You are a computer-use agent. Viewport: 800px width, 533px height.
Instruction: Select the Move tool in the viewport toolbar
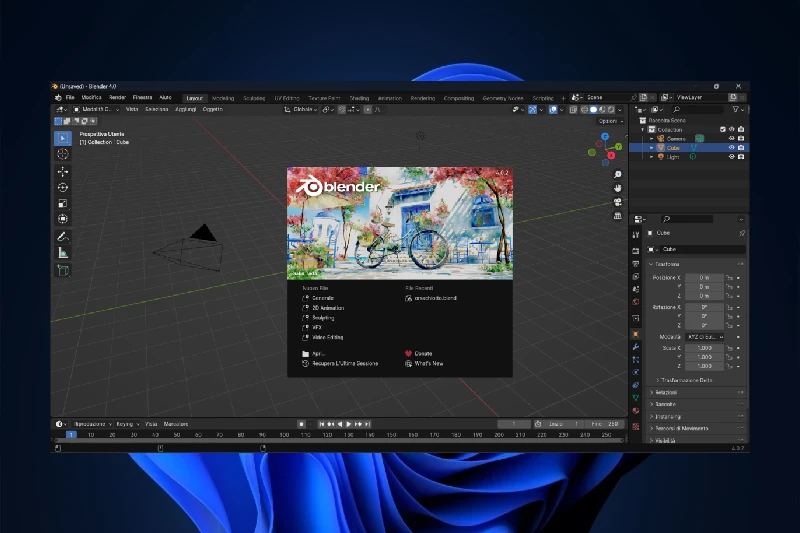(62, 171)
